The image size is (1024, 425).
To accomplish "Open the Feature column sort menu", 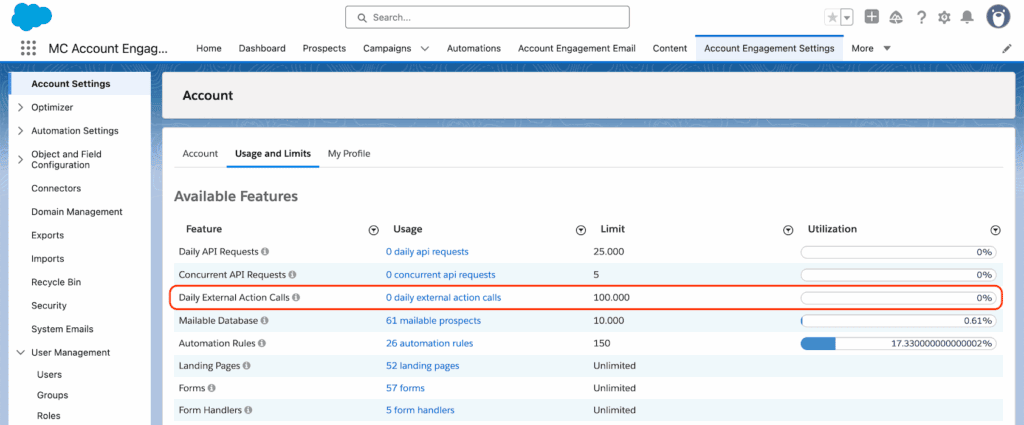I will point(374,230).
